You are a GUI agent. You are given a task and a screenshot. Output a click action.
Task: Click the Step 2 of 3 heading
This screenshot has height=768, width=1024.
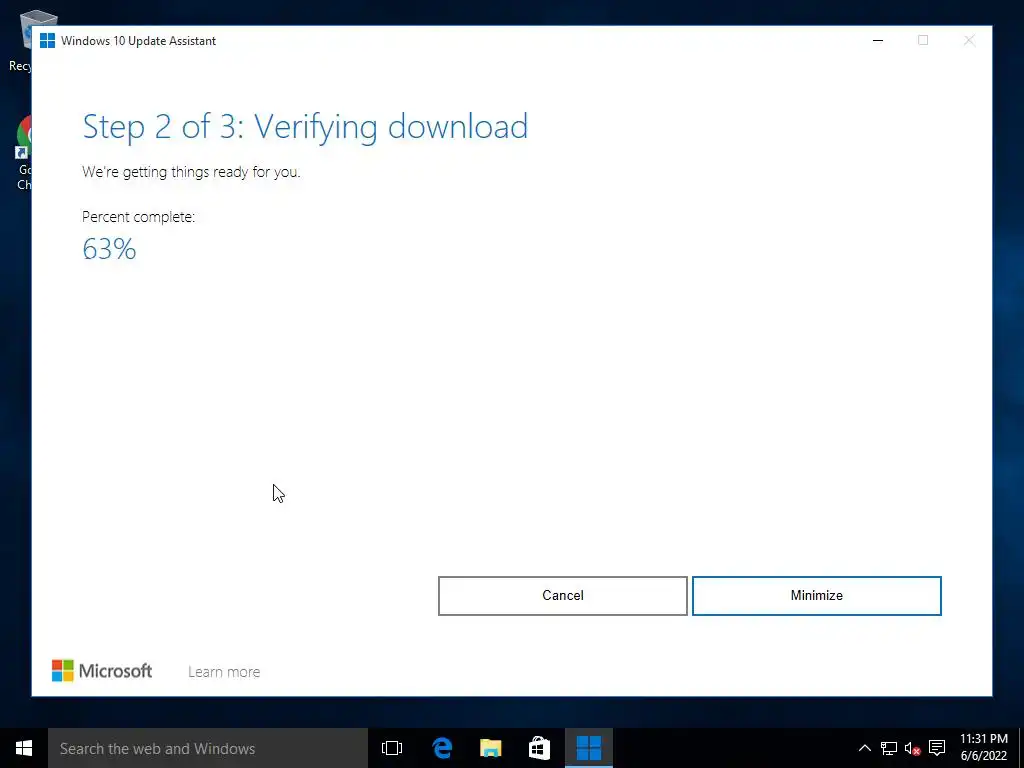[x=305, y=127]
